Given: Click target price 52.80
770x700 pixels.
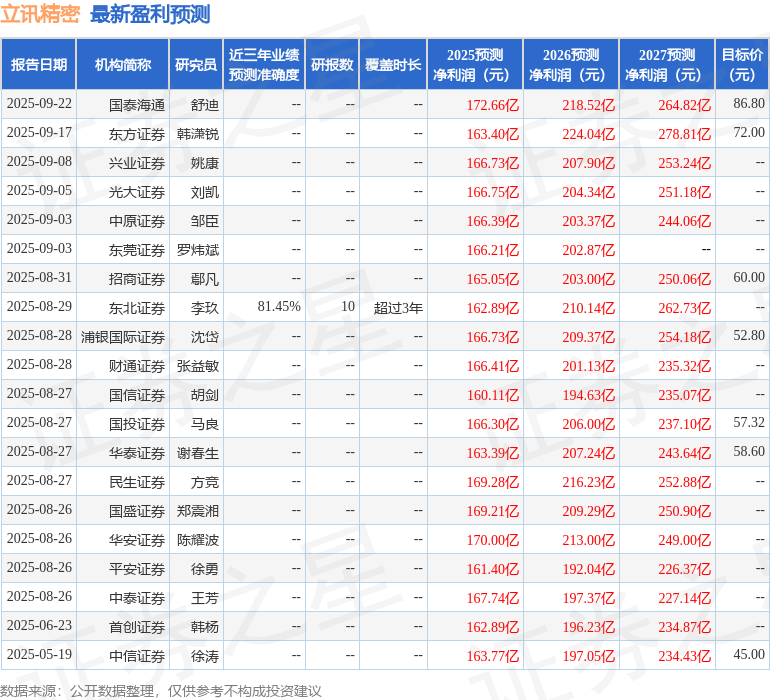Looking at the screenshot, I should [x=749, y=335].
